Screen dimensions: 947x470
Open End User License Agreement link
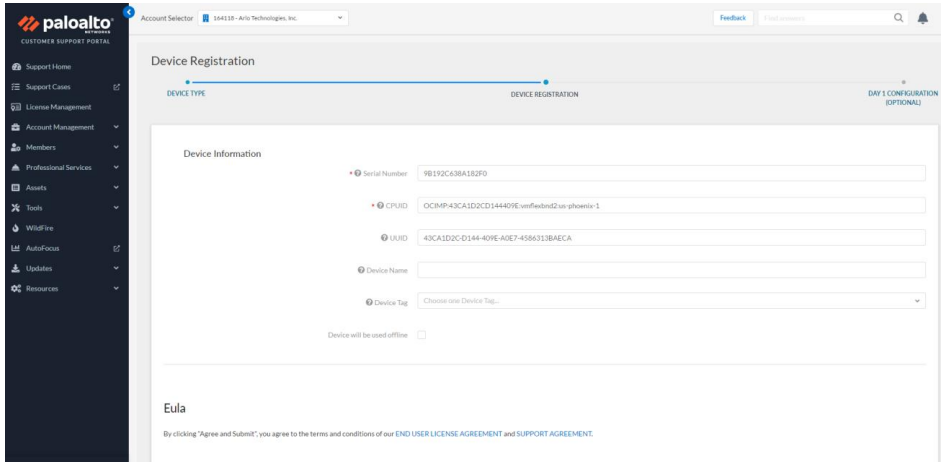pos(449,434)
